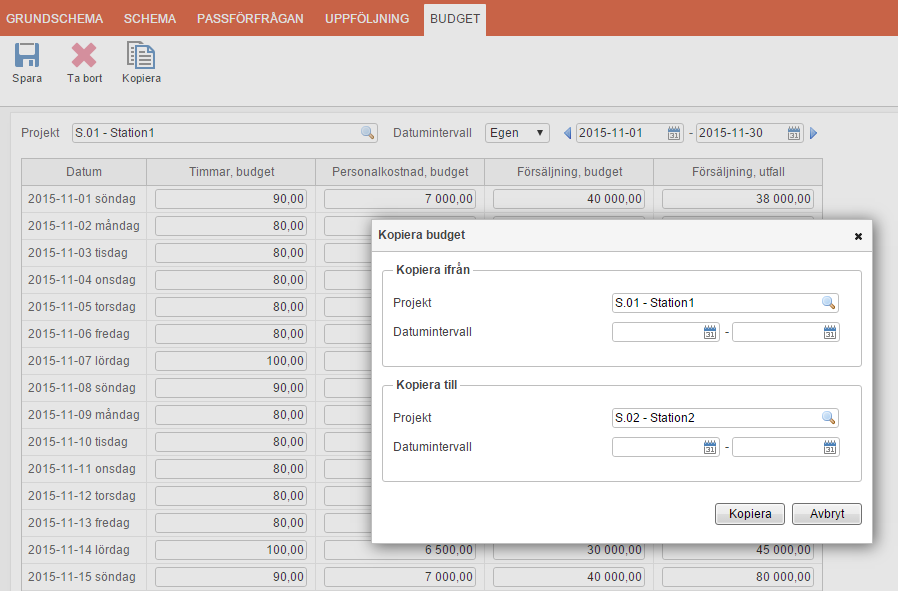Open end date calendar in Kopiera ifrån
The height and width of the screenshot is (591, 898).
(x=830, y=332)
